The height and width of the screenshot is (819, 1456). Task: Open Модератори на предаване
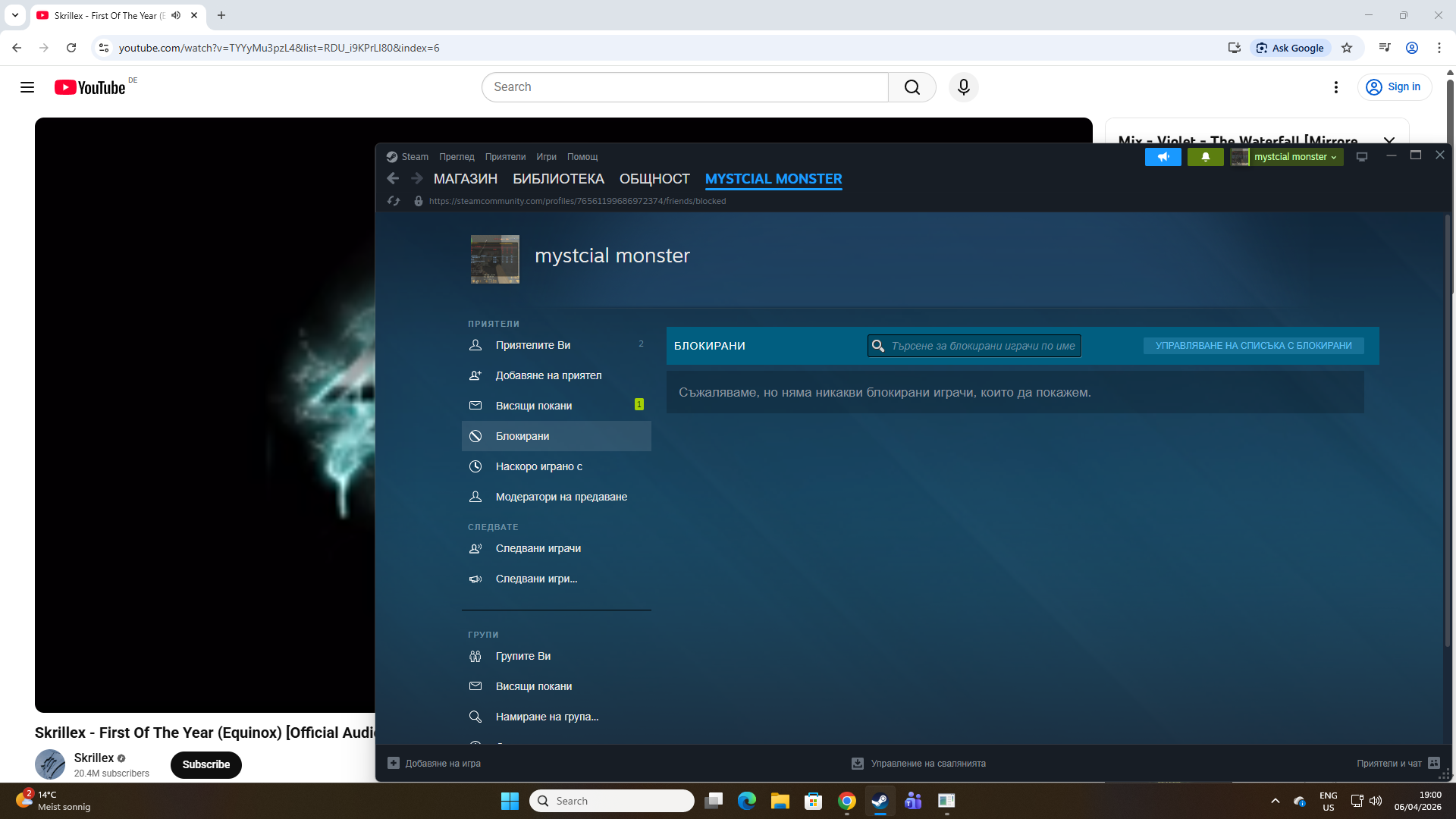point(556,497)
